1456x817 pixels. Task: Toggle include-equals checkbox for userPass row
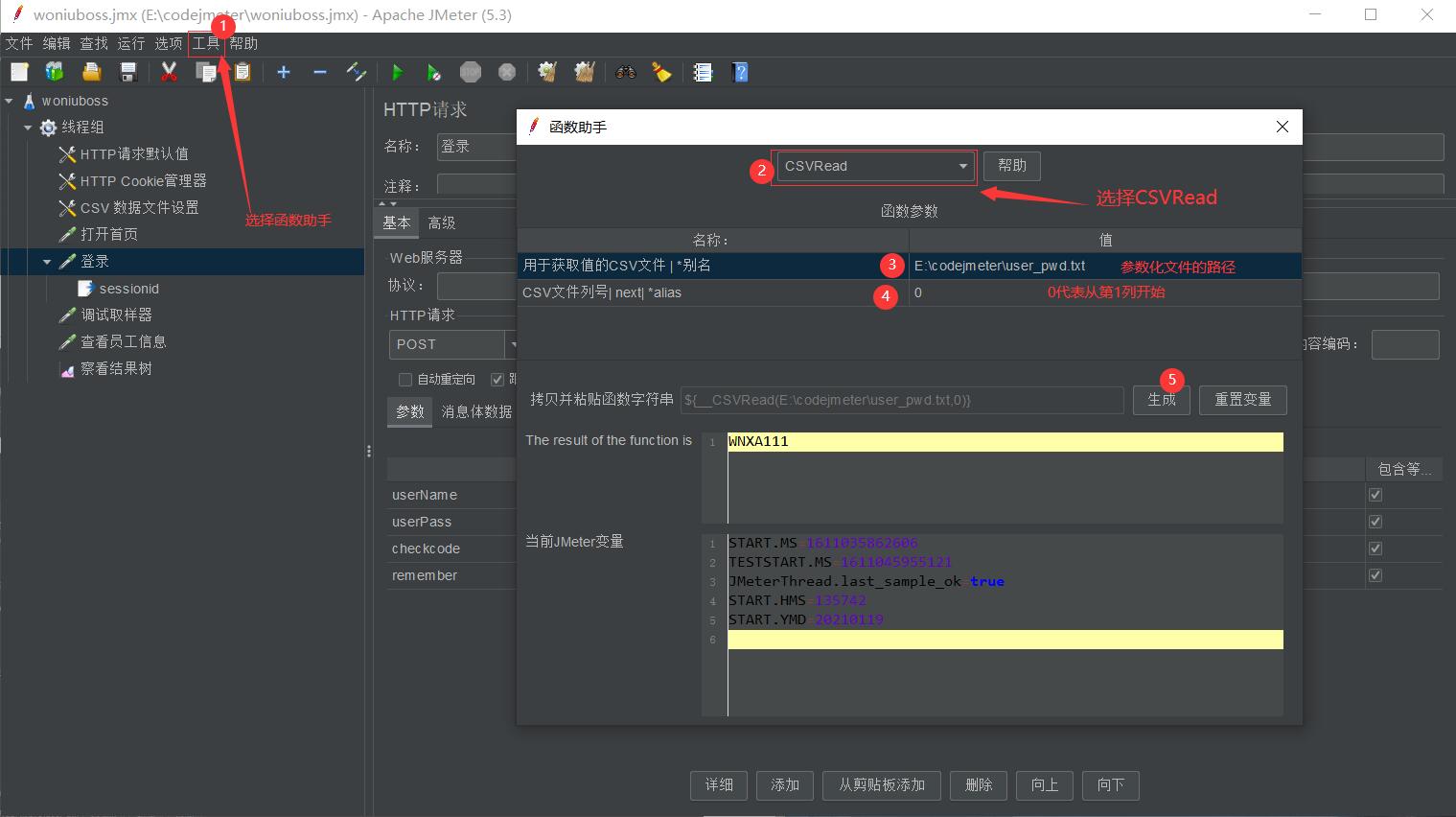pyautogui.click(x=1375, y=522)
